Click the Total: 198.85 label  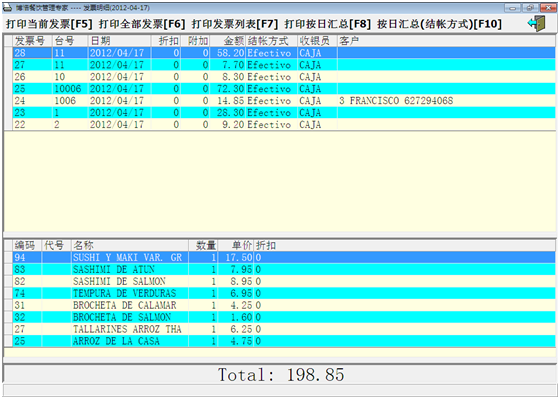tap(281, 375)
